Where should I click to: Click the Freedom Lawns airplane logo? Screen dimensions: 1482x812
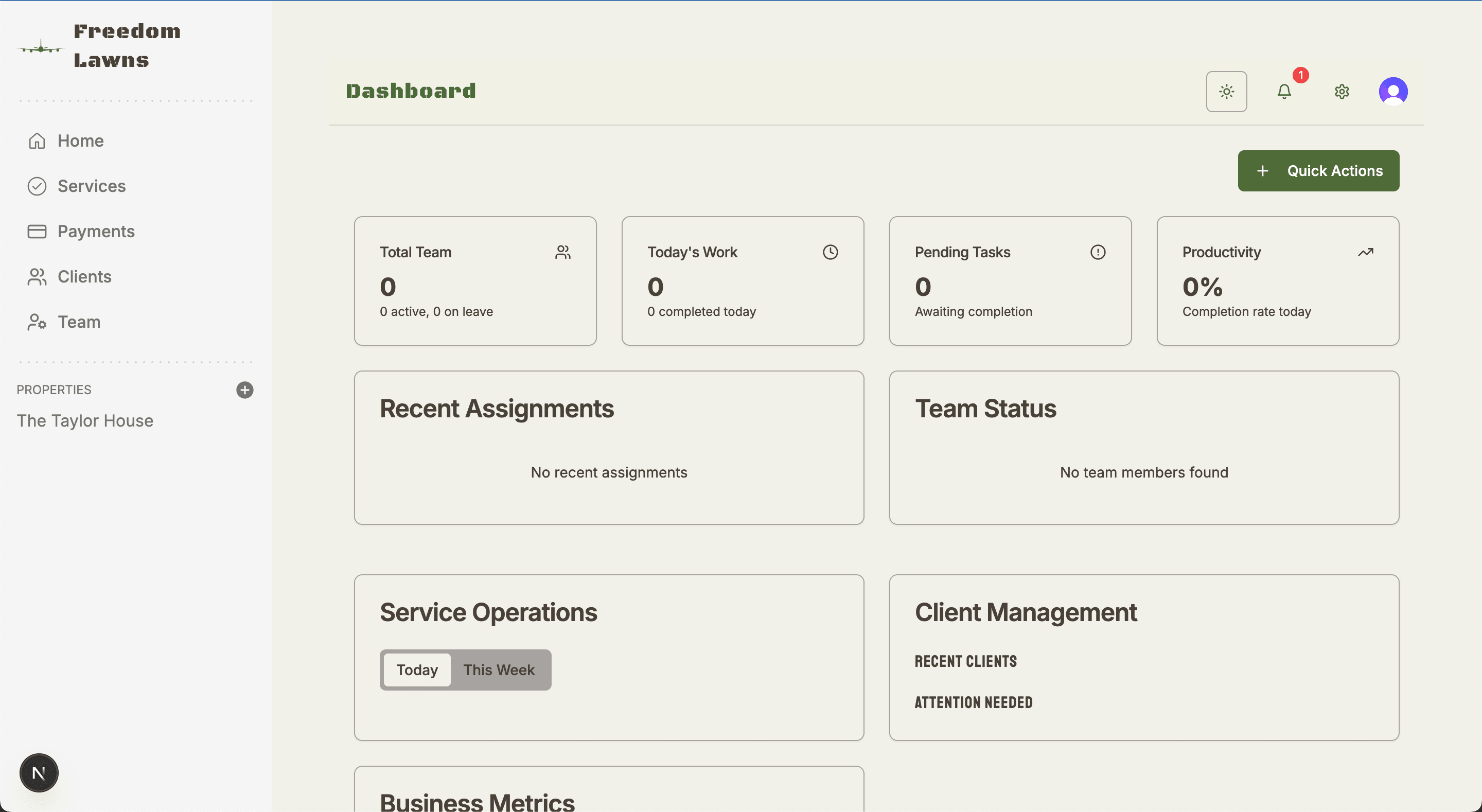tap(41, 48)
